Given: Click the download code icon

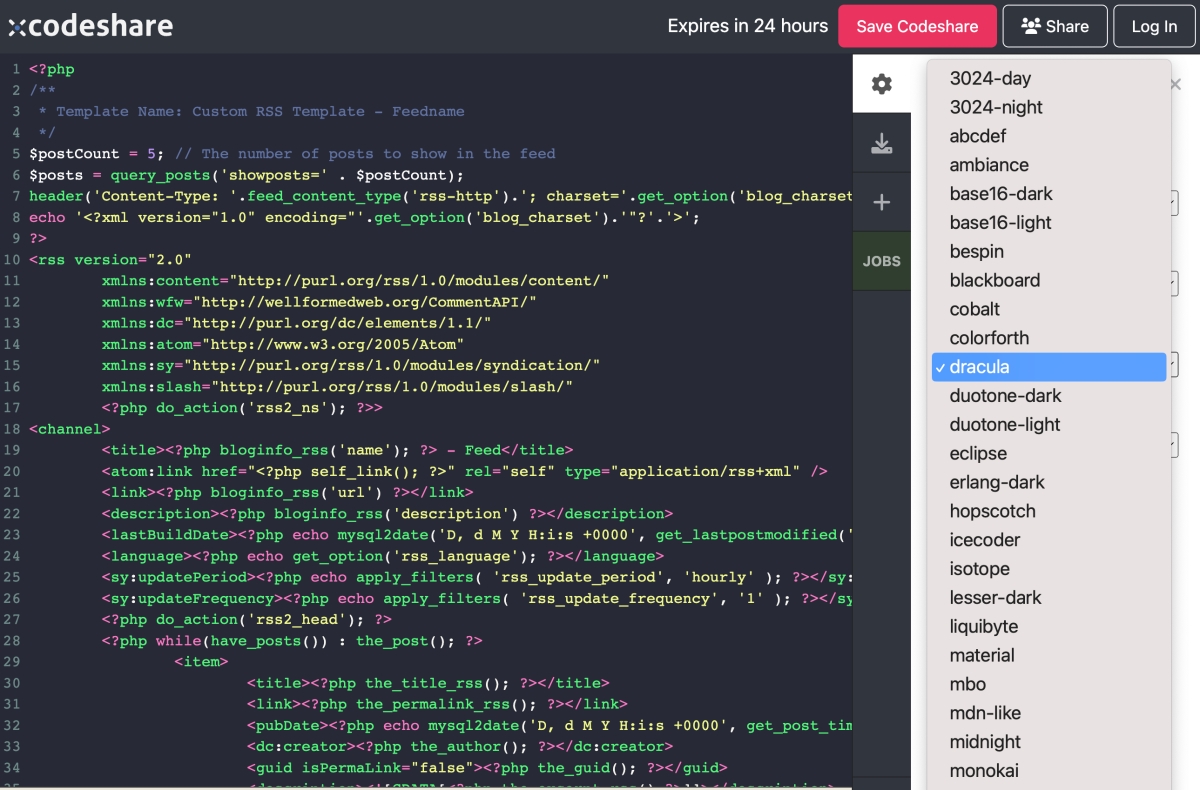Looking at the screenshot, I should (881, 144).
